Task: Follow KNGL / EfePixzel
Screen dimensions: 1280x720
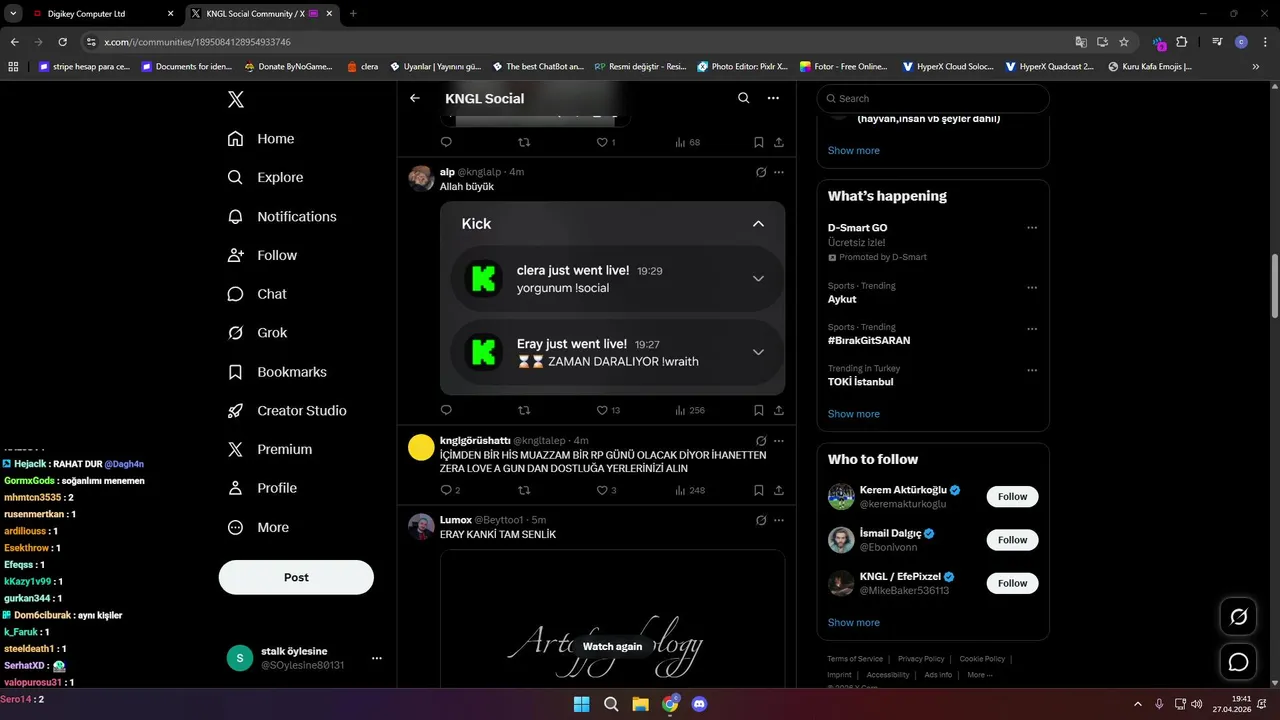Action: click(1012, 583)
